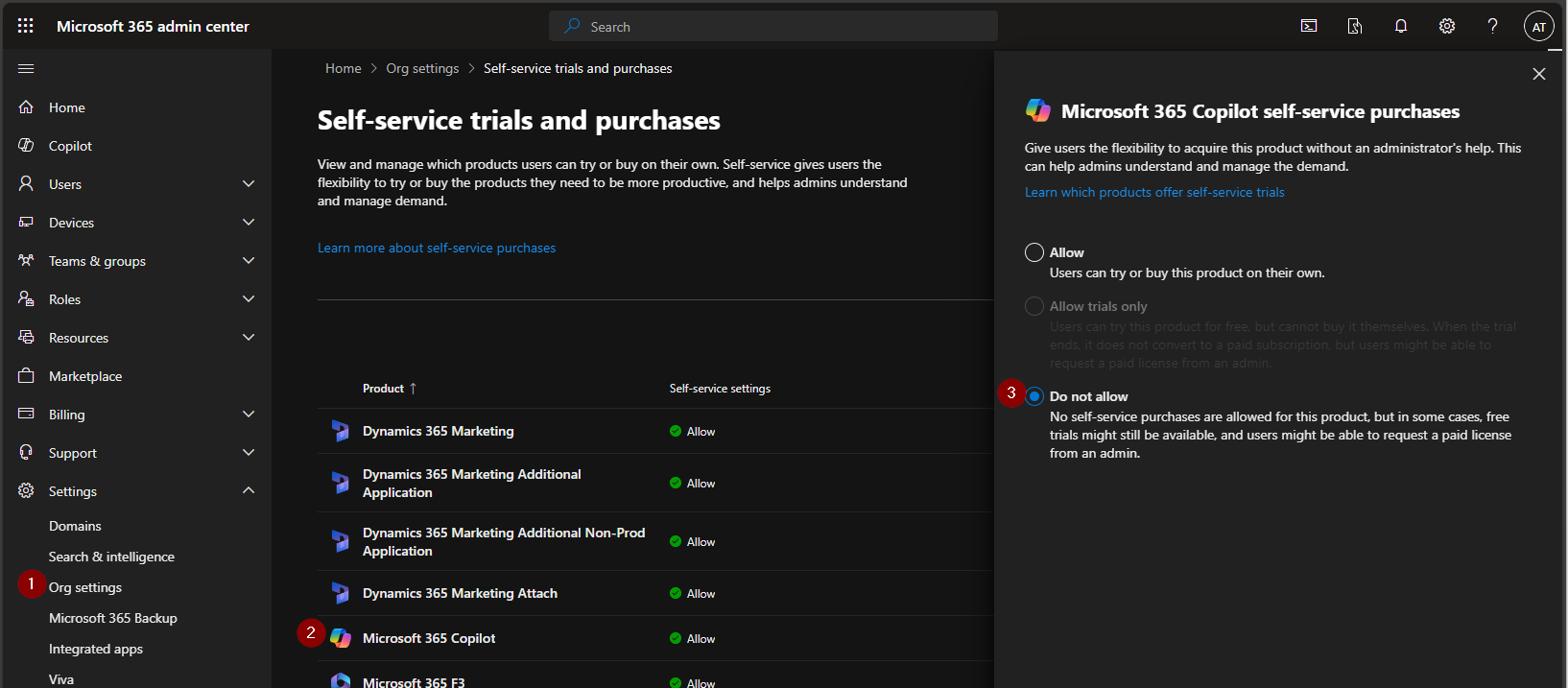This screenshot has height=688, width=1568.
Task: Click the admin center Search box
Action: pyautogui.click(x=773, y=27)
